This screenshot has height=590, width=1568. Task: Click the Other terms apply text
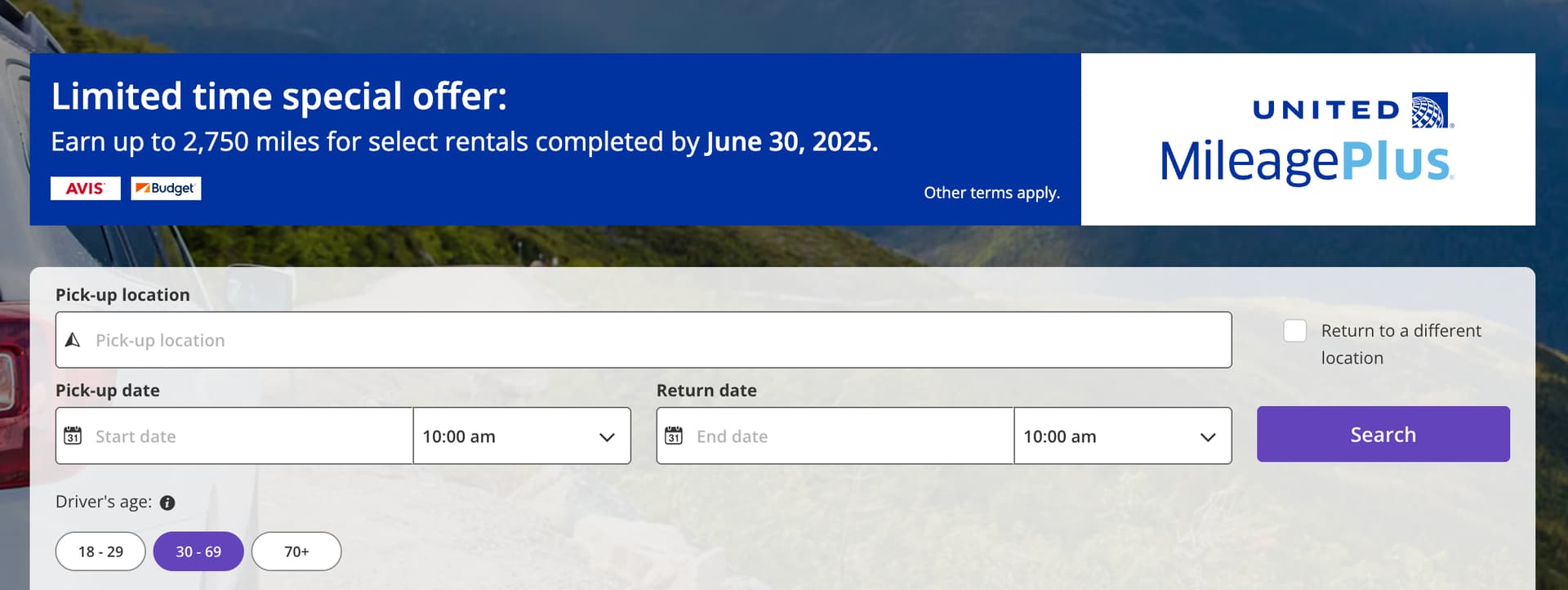tap(991, 193)
